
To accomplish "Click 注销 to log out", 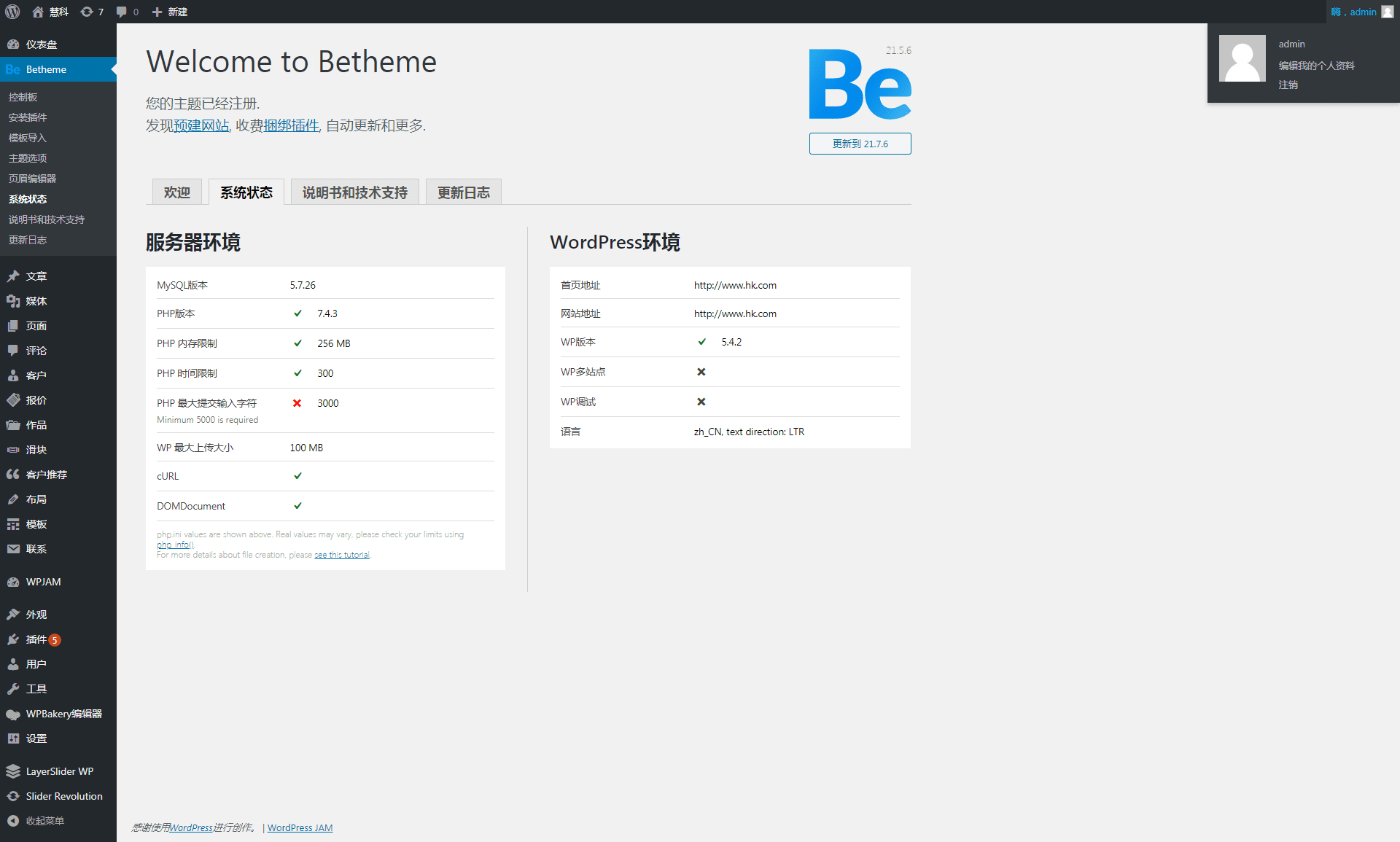I will 1288,85.
